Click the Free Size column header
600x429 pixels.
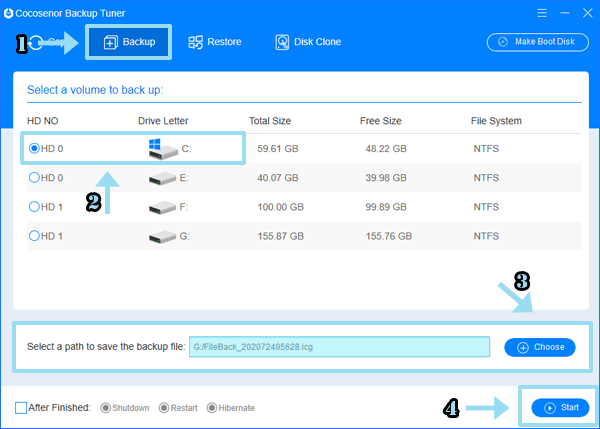[x=381, y=121]
